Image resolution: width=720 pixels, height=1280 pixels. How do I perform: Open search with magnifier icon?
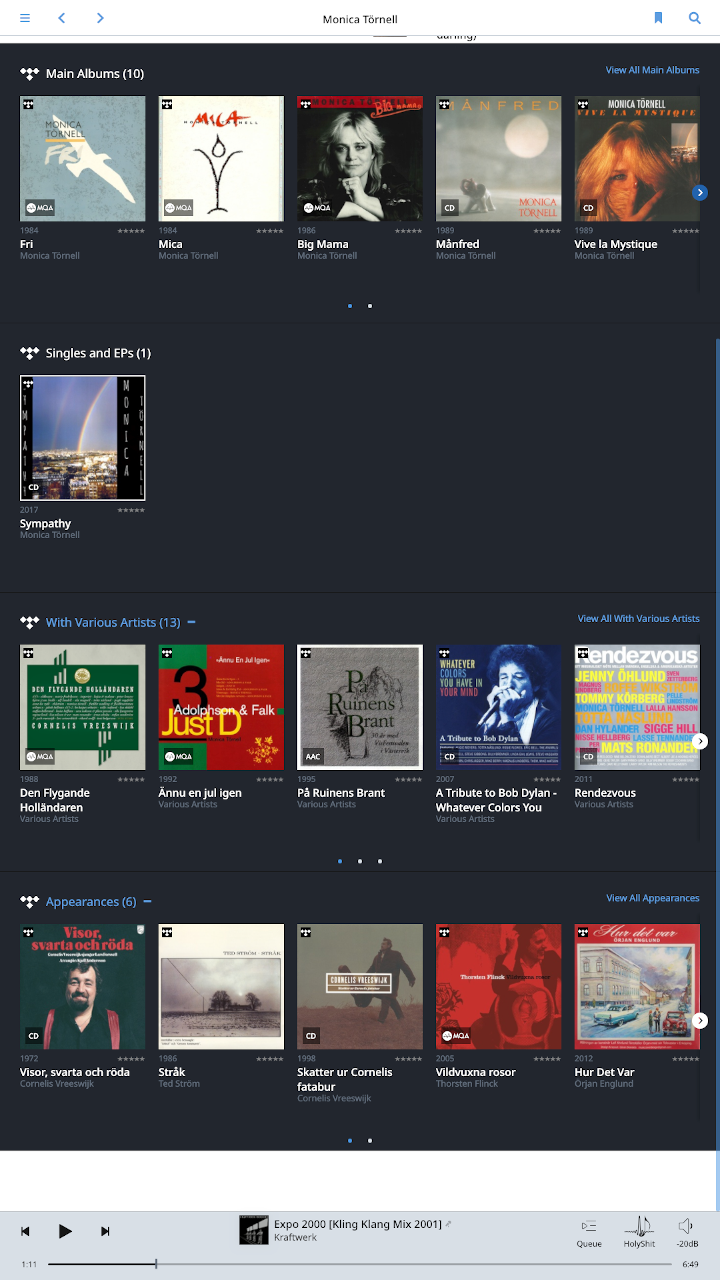point(695,18)
